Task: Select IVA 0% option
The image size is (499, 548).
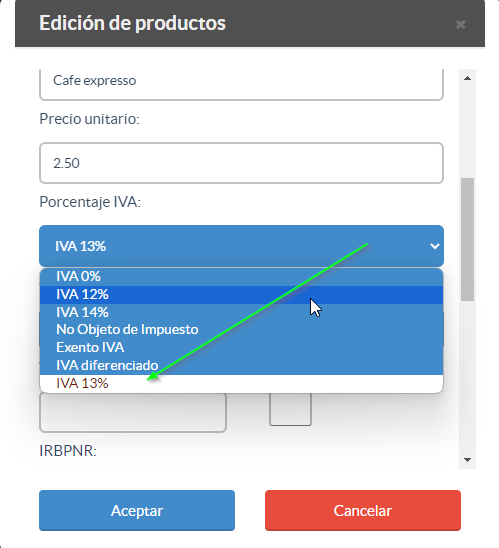Action: (241, 277)
